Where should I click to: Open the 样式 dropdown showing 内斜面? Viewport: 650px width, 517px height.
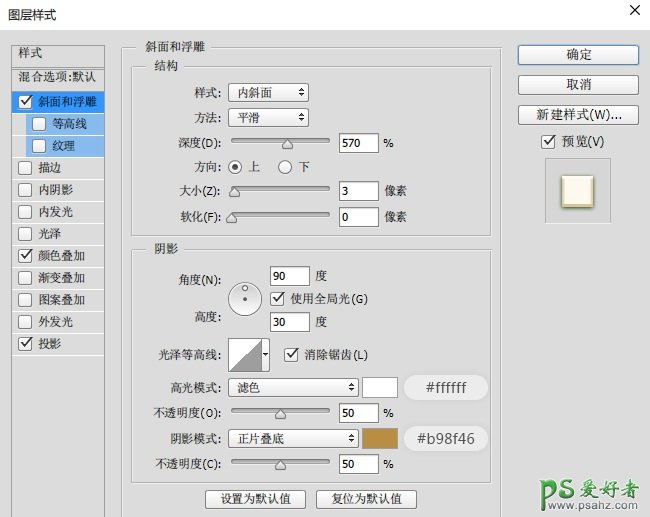tap(268, 93)
